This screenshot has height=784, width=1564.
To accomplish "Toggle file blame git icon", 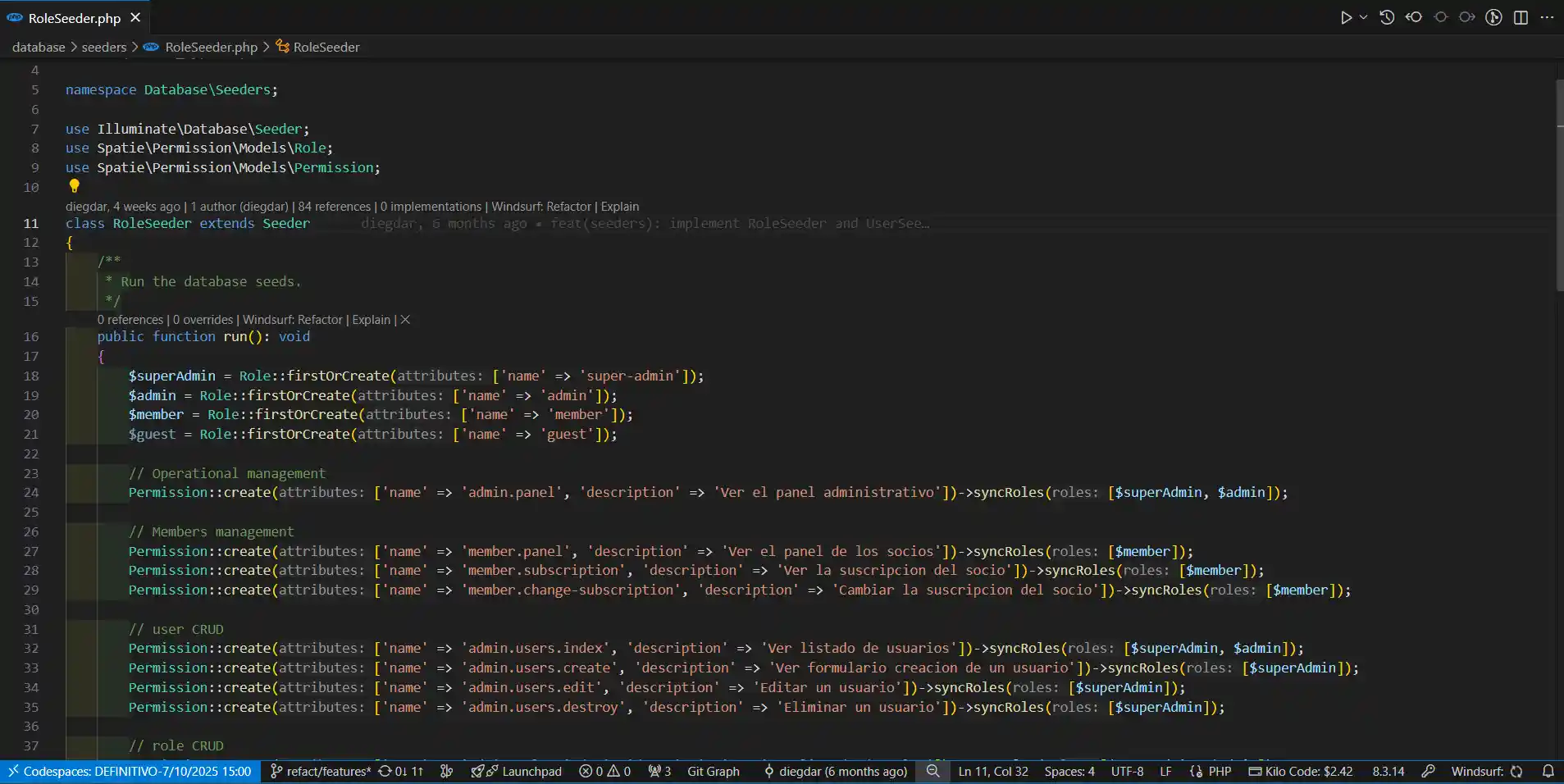I will pyautogui.click(x=1493, y=17).
